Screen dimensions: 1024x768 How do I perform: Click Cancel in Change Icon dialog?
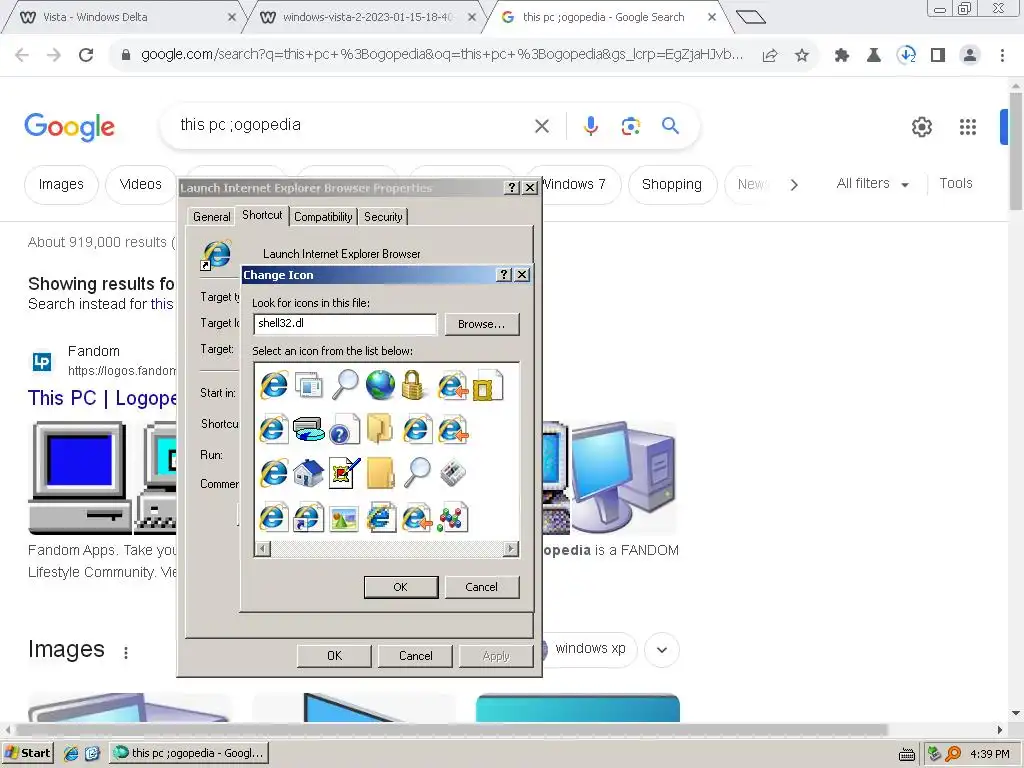click(481, 586)
